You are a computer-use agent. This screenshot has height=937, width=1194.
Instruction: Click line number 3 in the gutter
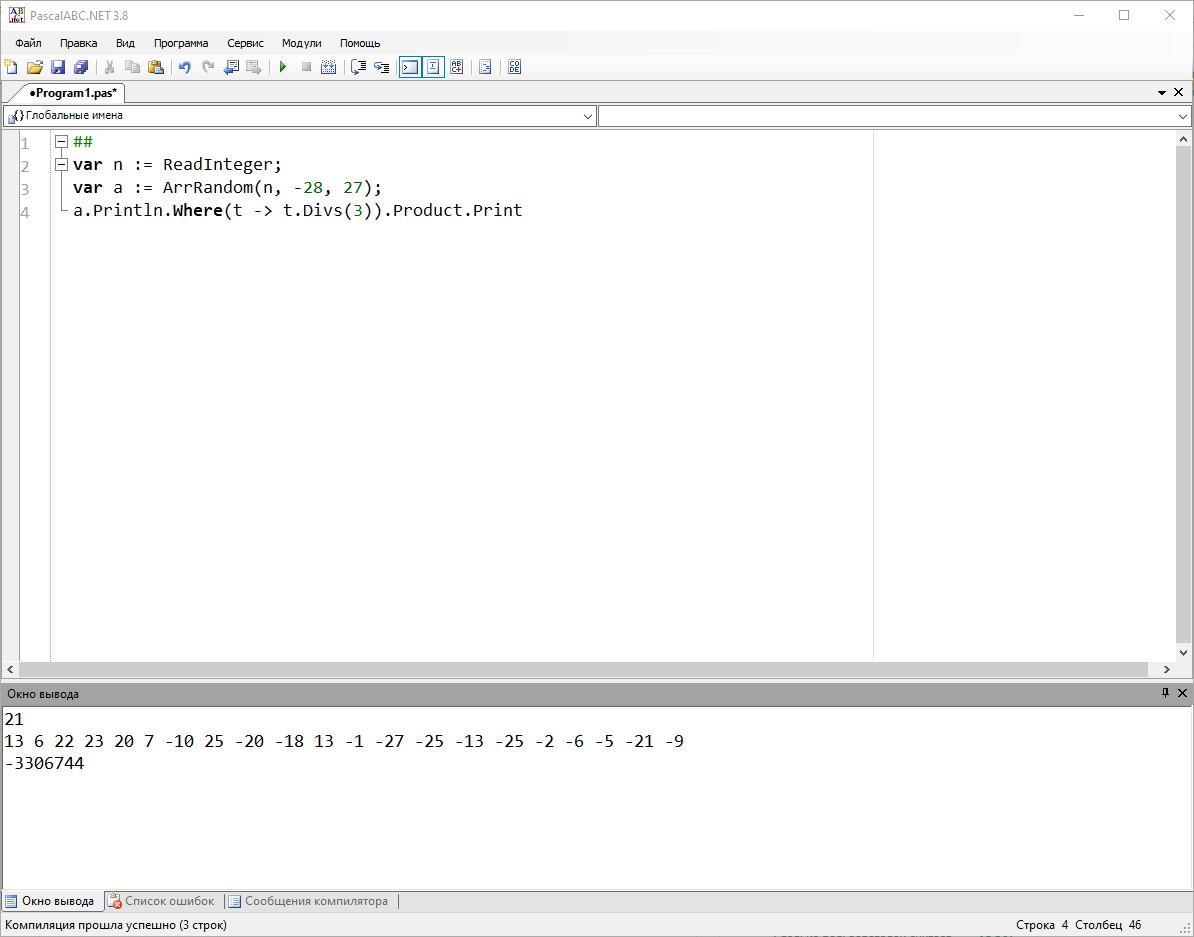pos(25,189)
